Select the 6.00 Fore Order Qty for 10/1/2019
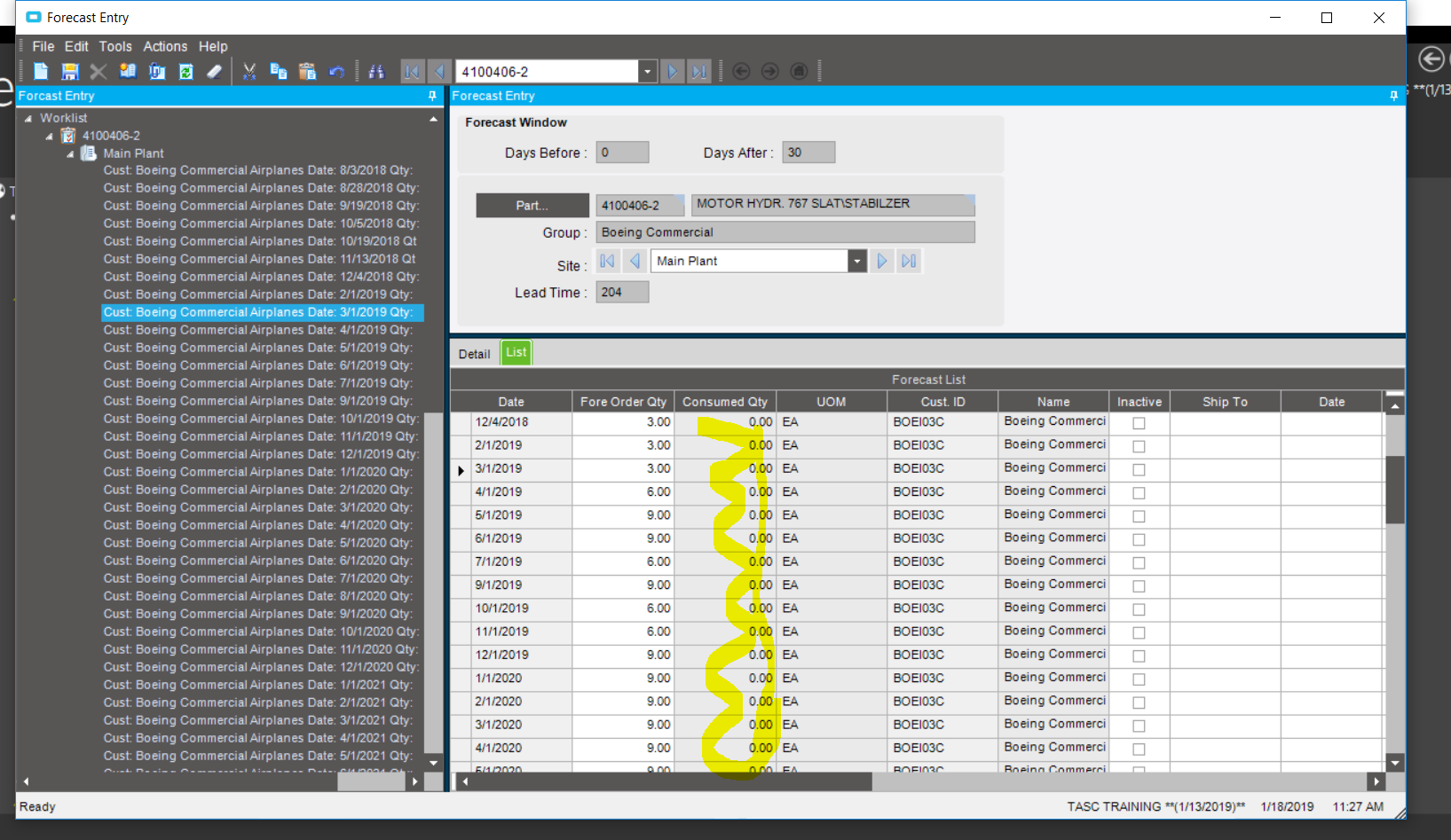Screen dimensions: 1451x840 coord(623,608)
